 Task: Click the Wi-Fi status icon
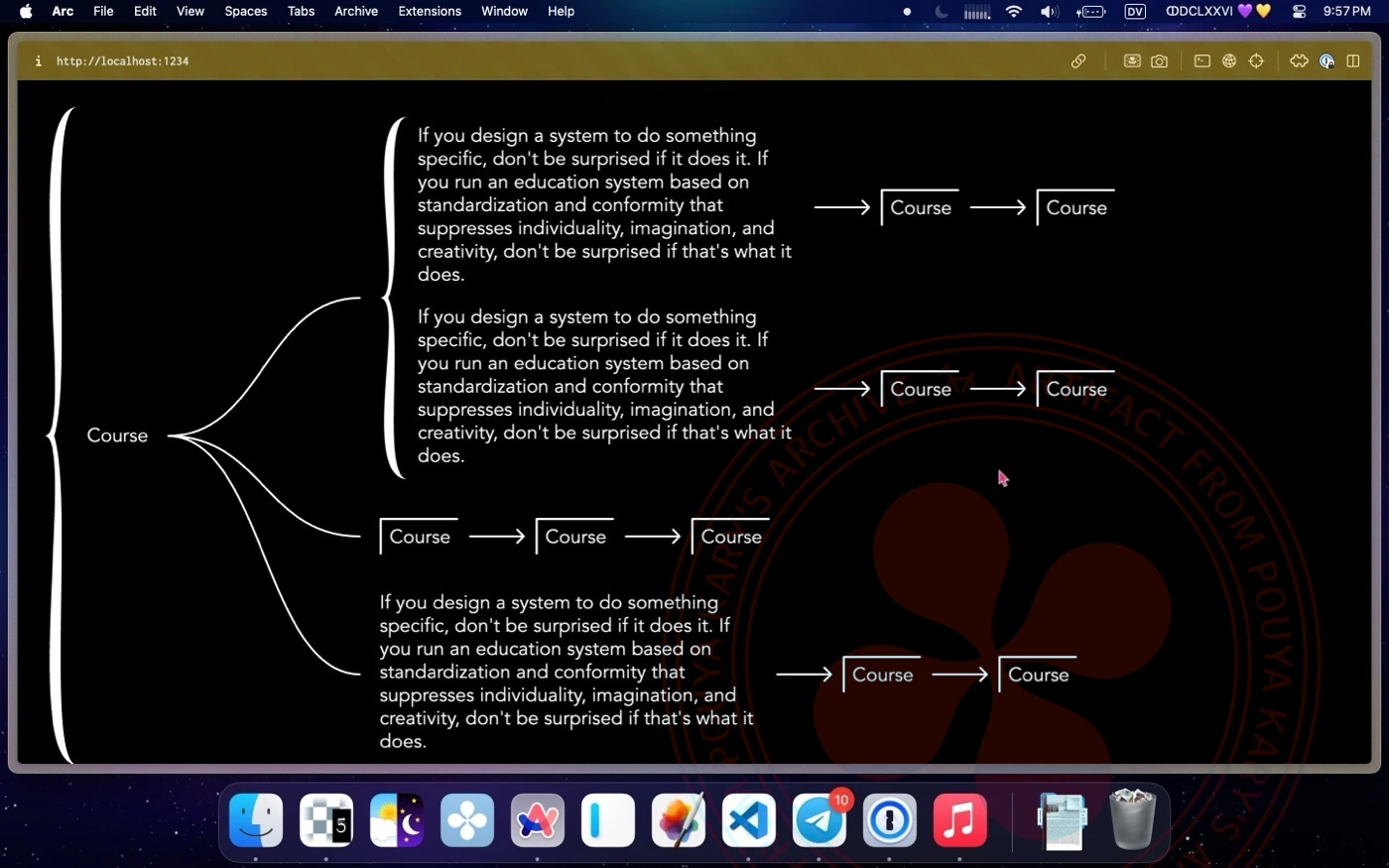click(1013, 11)
